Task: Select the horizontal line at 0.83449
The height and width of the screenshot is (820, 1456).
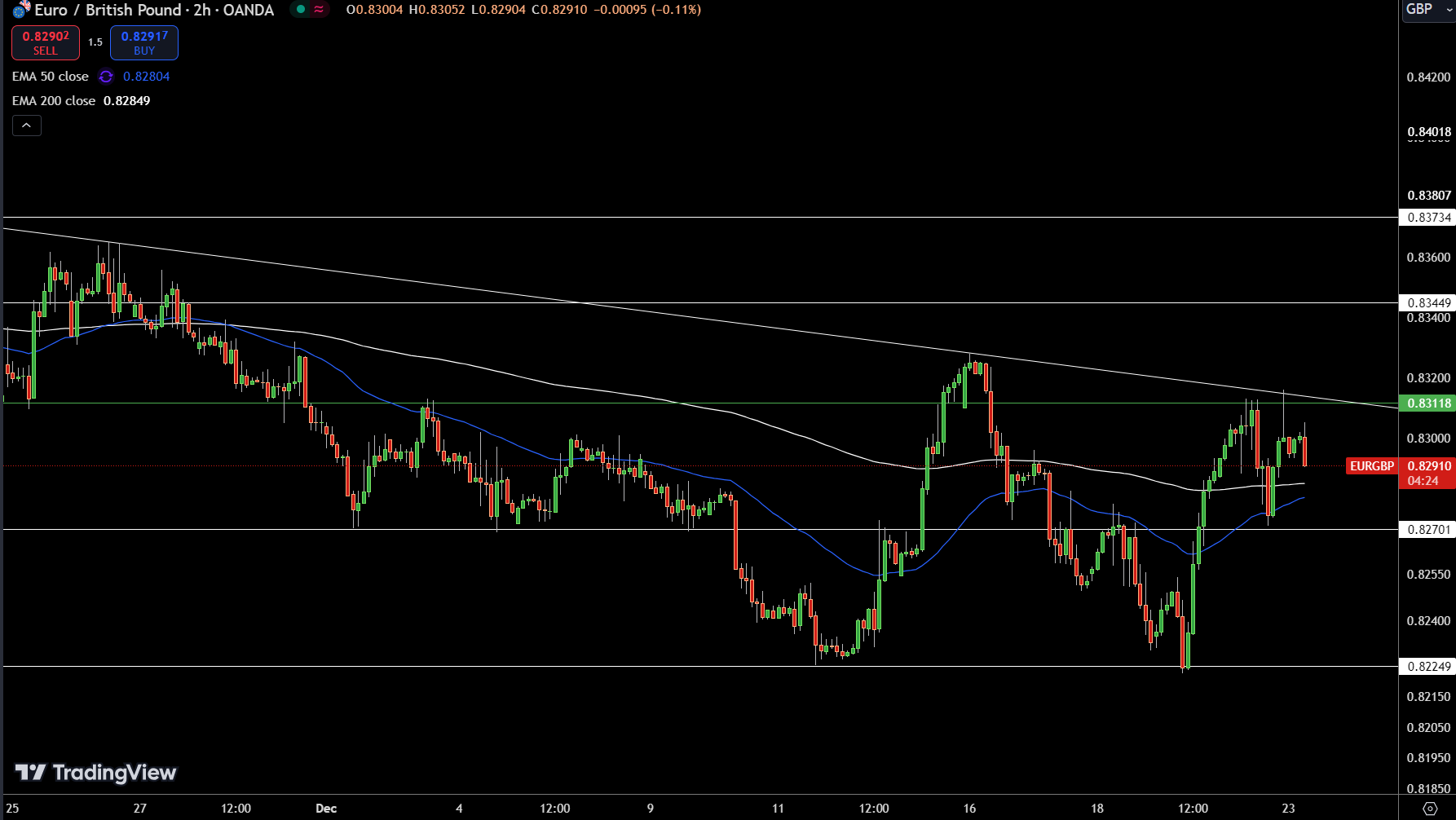Action: 699,303
